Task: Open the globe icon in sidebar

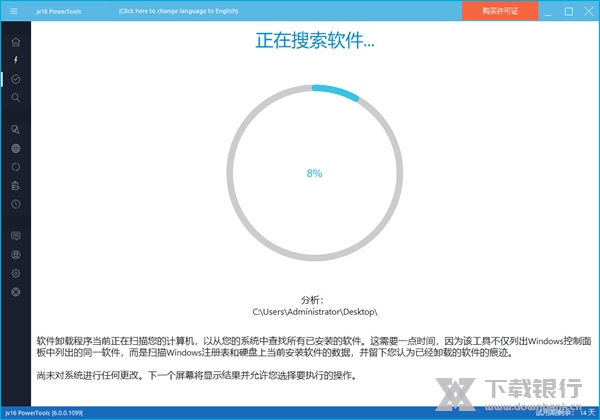Action: tap(15, 148)
